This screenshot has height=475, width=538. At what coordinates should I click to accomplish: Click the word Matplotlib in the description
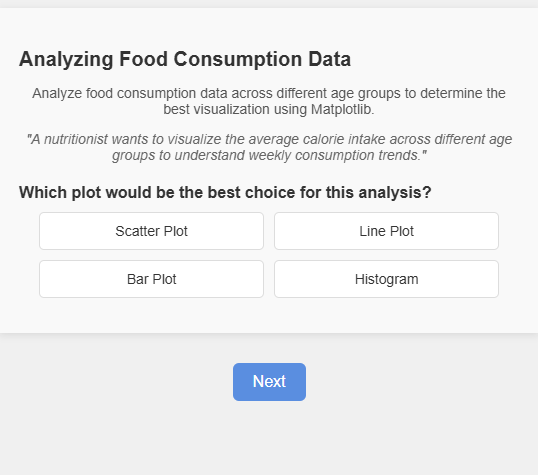[x=341, y=109]
